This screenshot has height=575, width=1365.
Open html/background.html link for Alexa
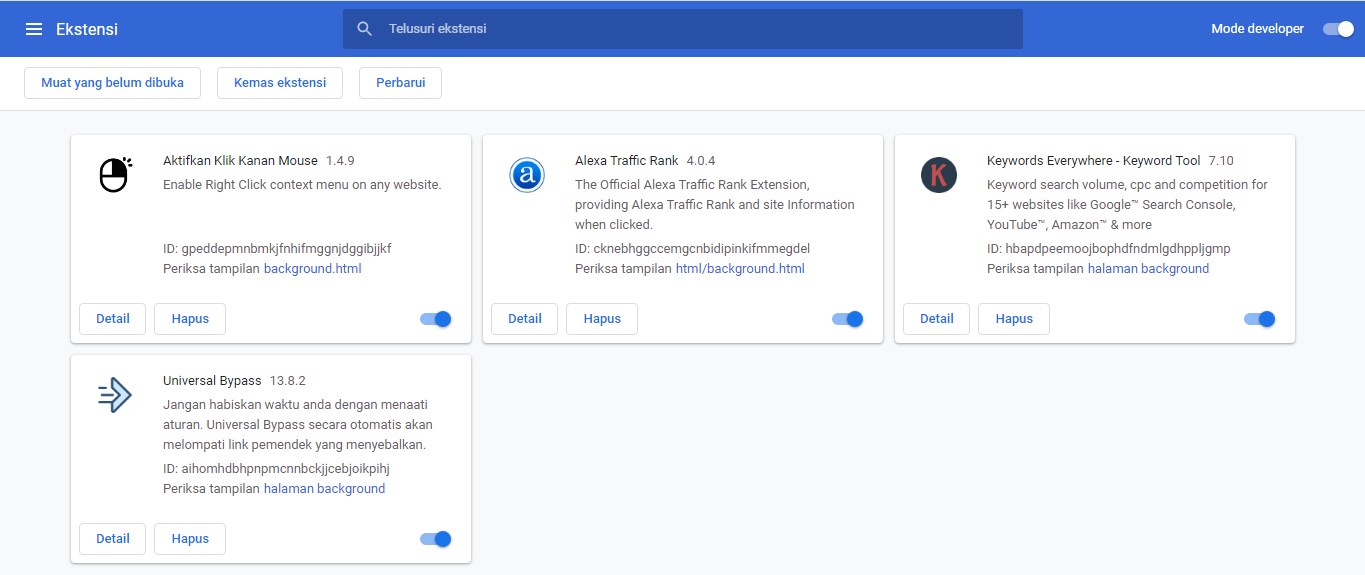tap(740, 269)
